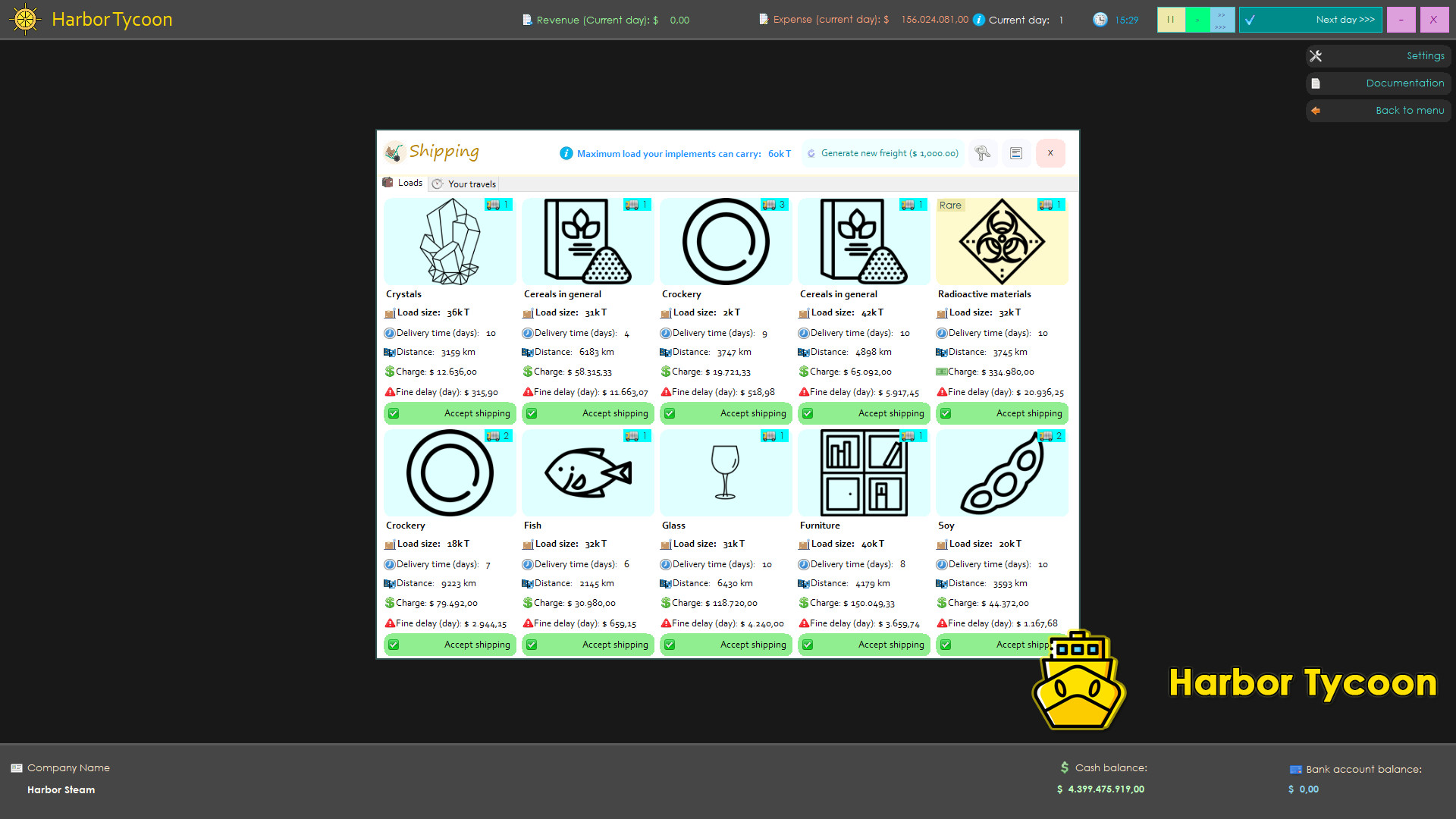The image size is (1456, 819).
Task: Click the keys icon in the Shipping header
Action: (x=983, y=153)
